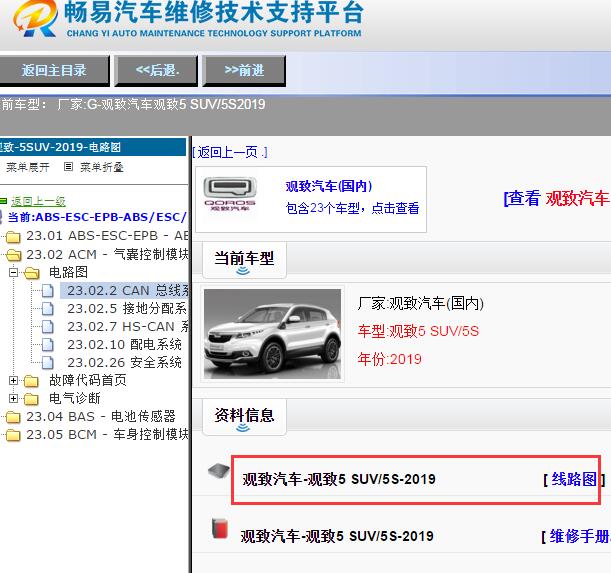Click the 故障代码首页 folder icon
This screenshot has width=611, height=573.
coord(31,381)
